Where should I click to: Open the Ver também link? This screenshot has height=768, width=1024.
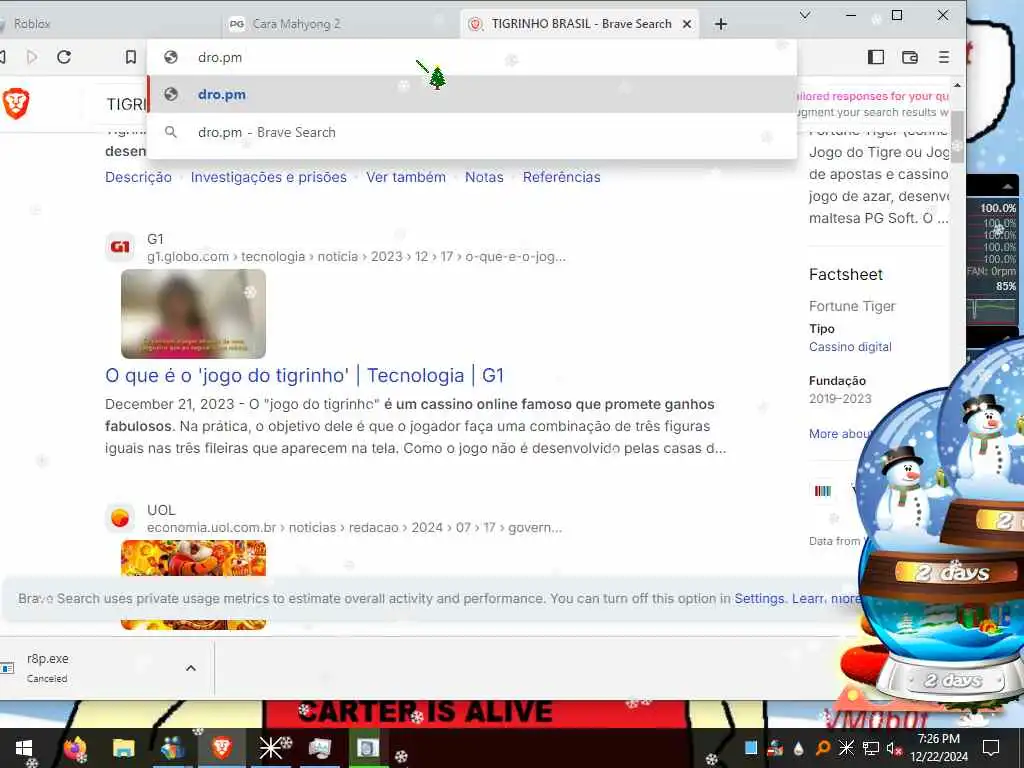click(406, 177)
